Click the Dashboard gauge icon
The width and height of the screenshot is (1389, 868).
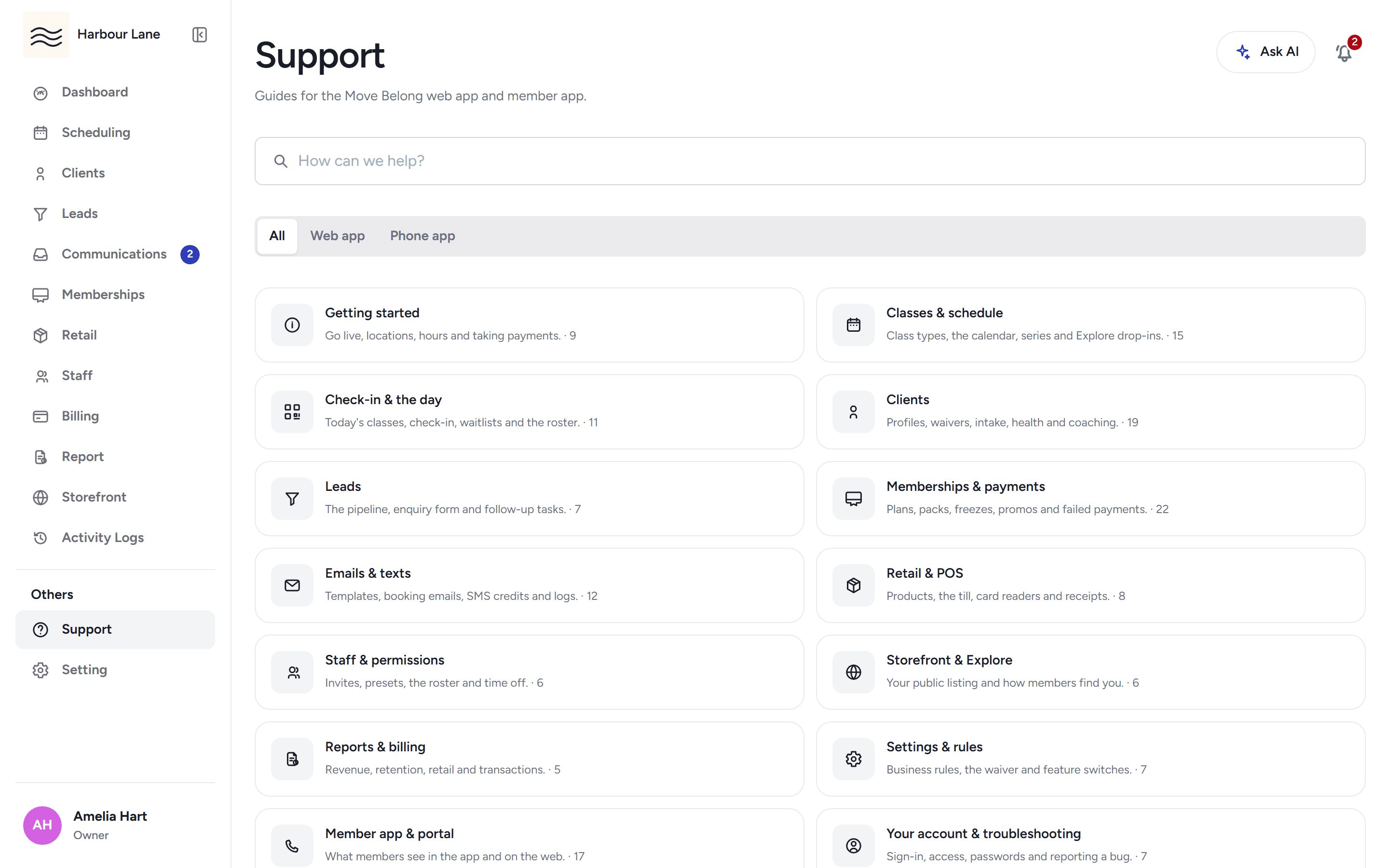click(x=40, y=93)
